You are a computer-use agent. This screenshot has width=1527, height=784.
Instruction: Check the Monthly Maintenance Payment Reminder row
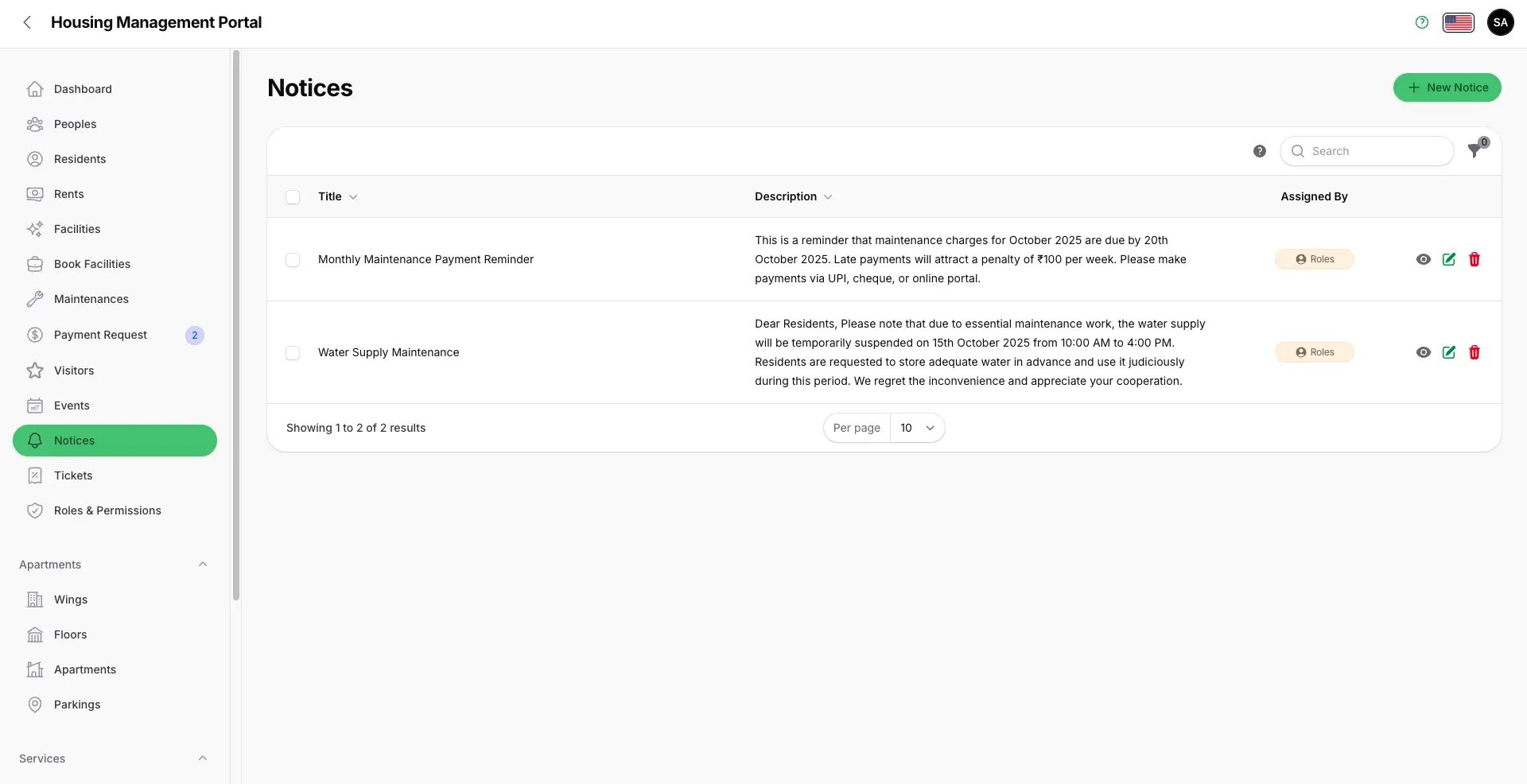click(x=293, y=260)
